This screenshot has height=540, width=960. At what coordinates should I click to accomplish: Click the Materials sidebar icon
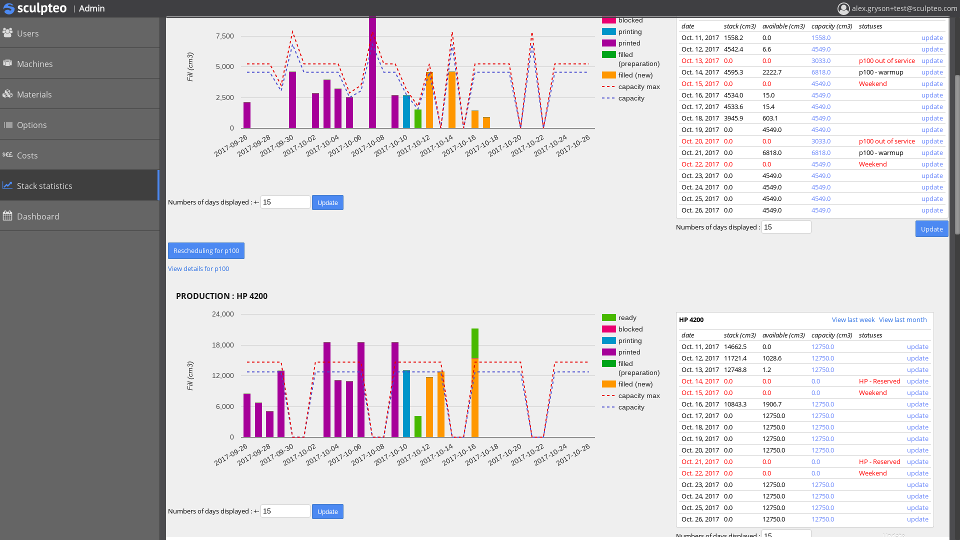coord(7,94)
